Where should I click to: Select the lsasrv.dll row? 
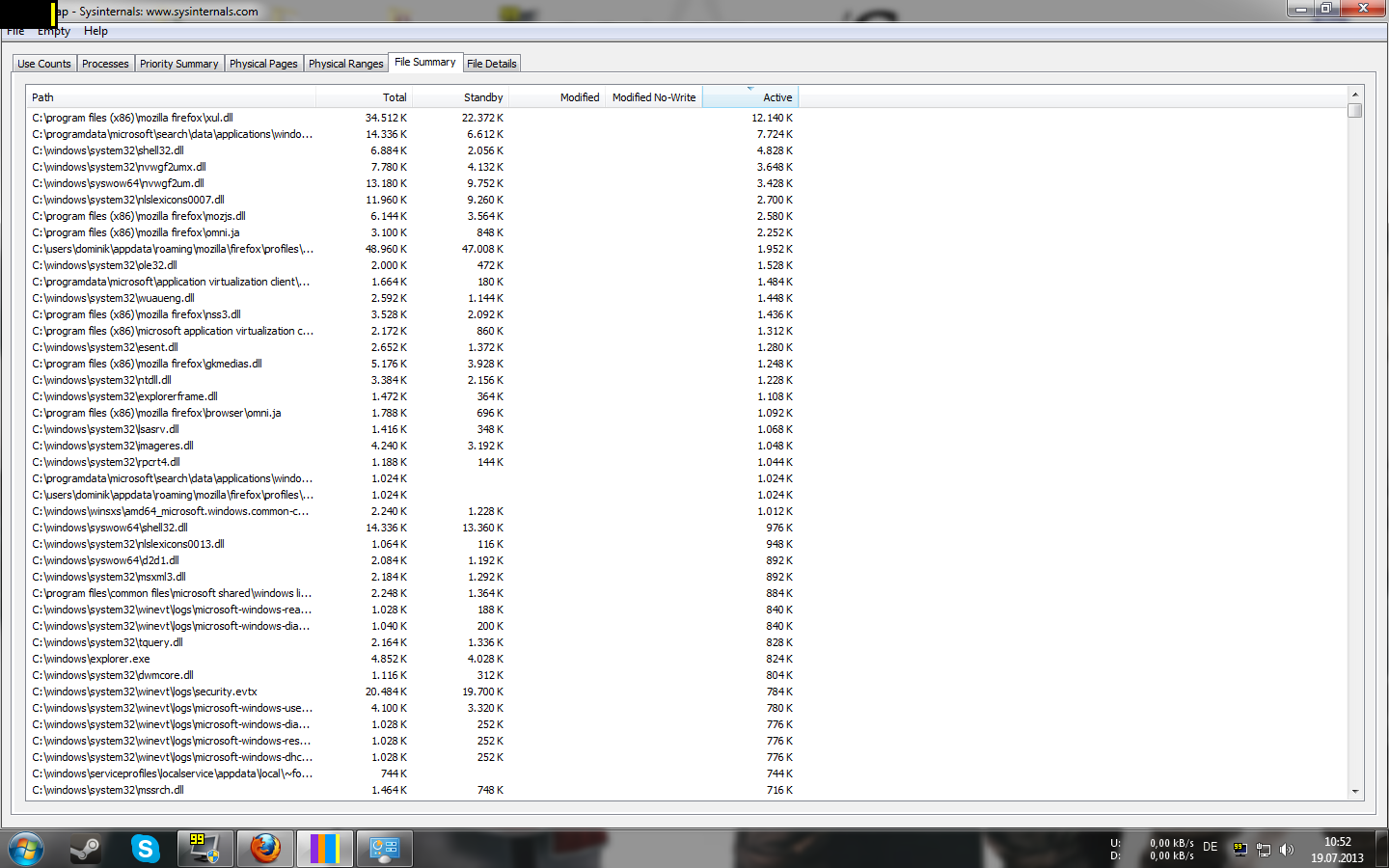pyautogui.click(x=413, y=429)
